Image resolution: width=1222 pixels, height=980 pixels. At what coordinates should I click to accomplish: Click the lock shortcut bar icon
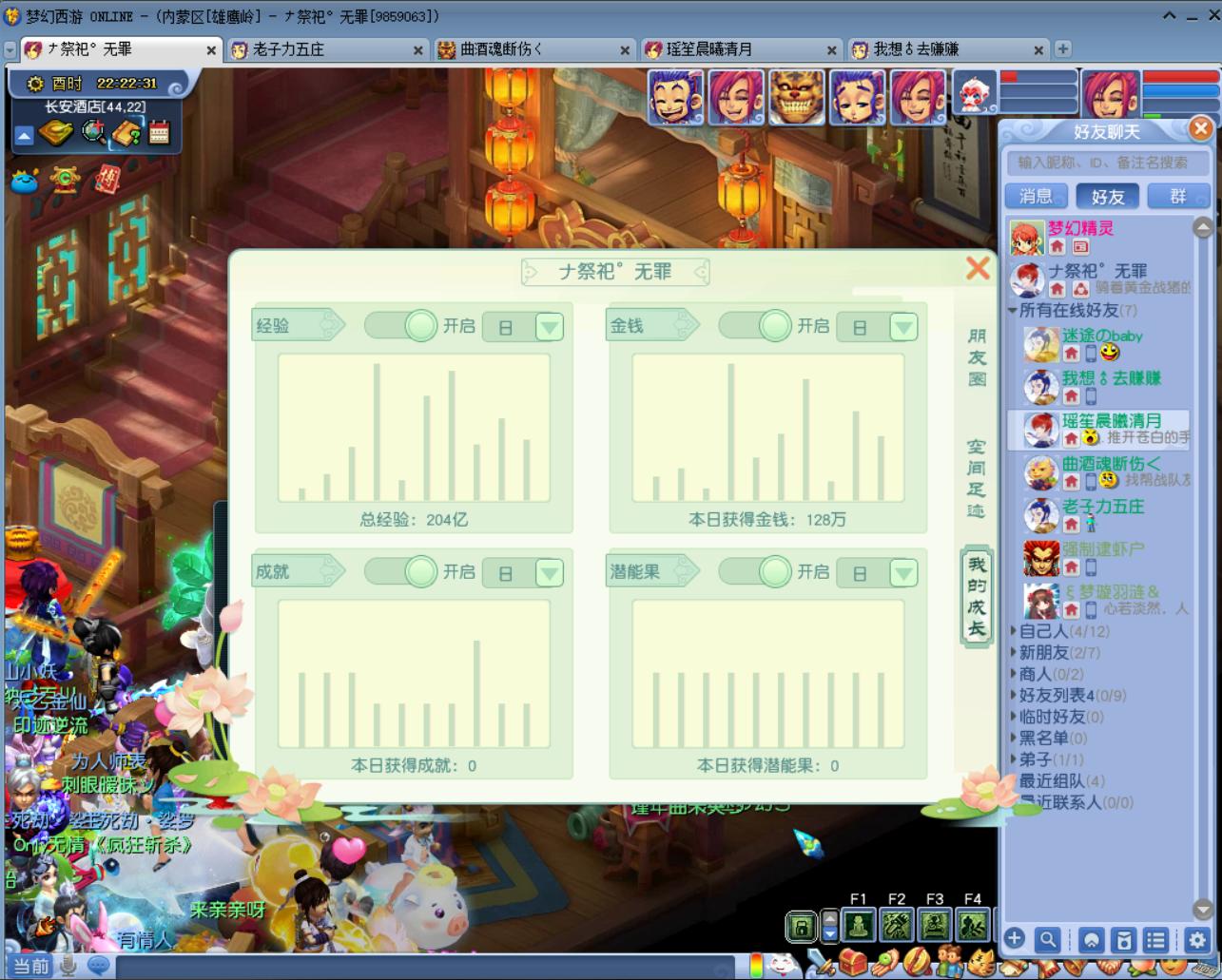tap(801, 927)
